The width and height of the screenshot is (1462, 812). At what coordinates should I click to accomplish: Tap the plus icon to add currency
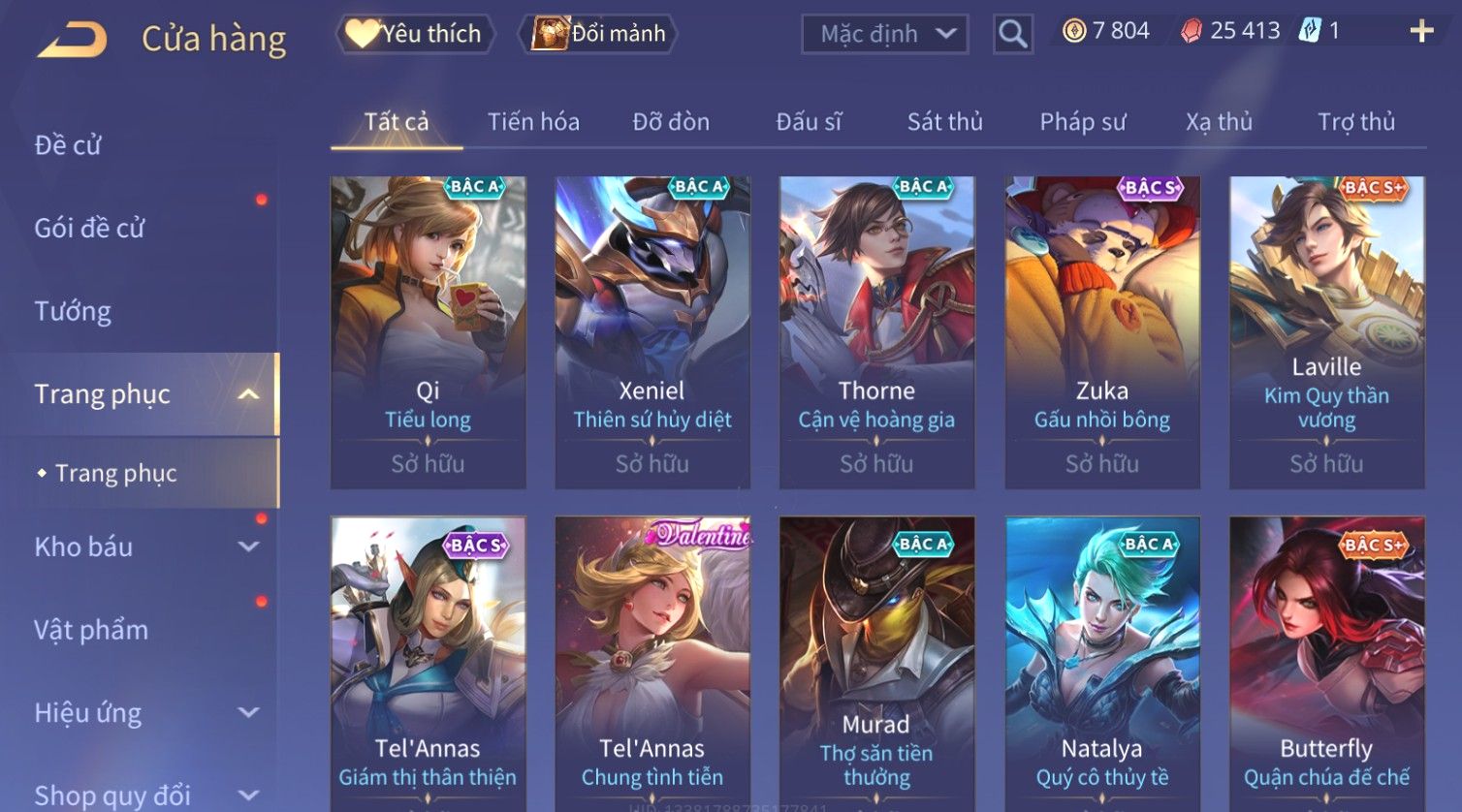coord(1421,32)
